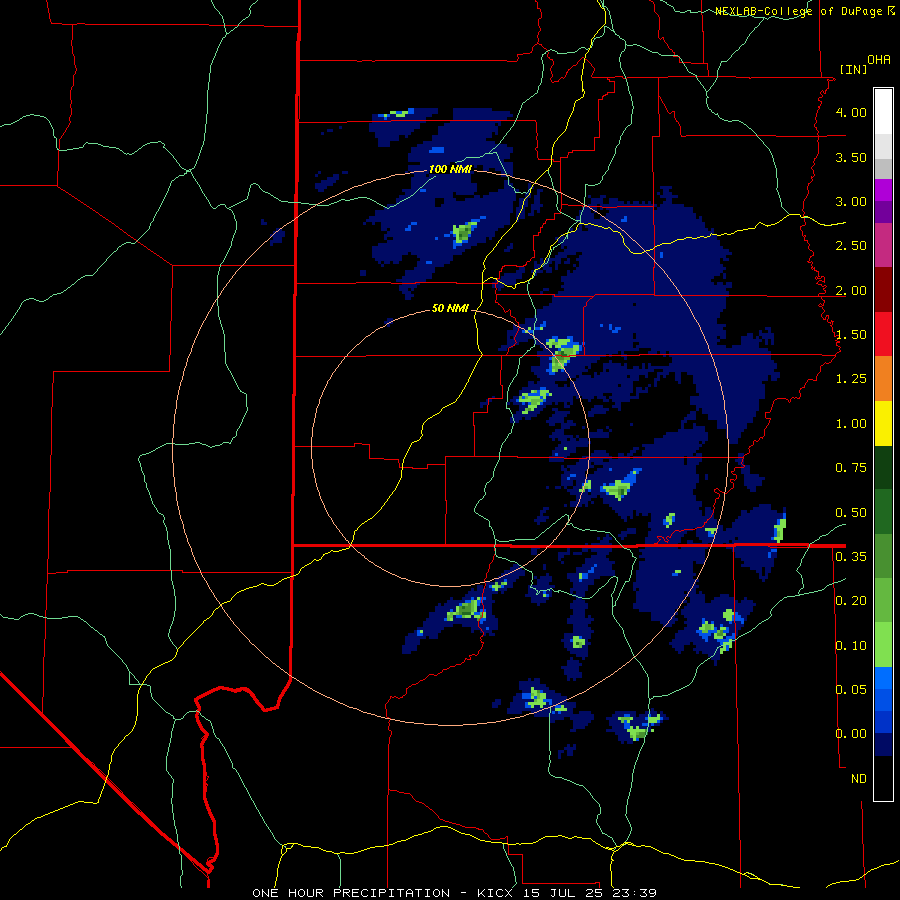Click the 0.05 legend value
The image size is (900, 900).
[x=851, y=689]
